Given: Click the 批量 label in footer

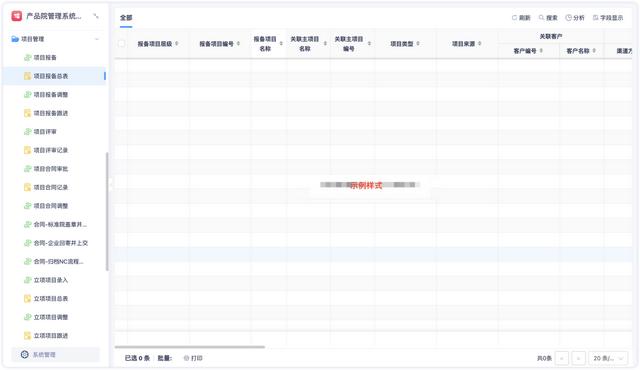Looking at the screenshot, I should (165, 358).
